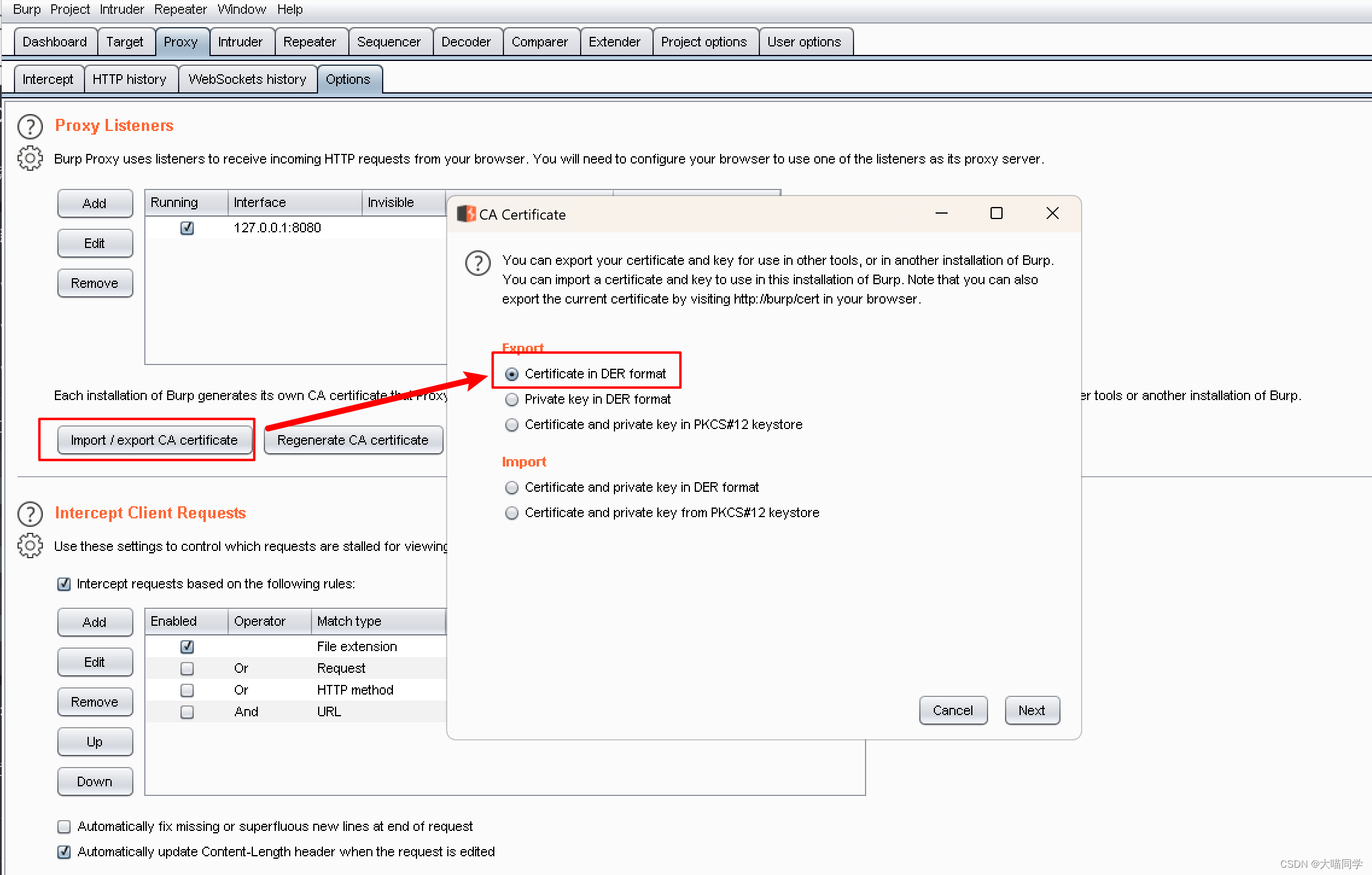This screenshot has width=1372, height=875.
Task: Click Regenerate CA certificate button
Action: [353, 440]
